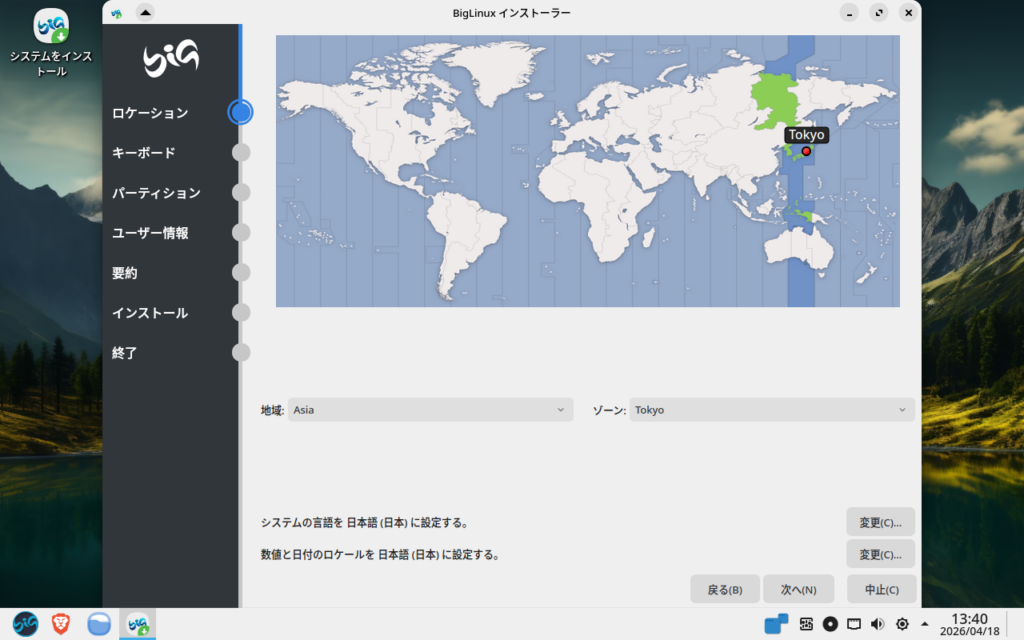This screenshot has height=640, width=1024.
Task: Expand the ゾーン Tokyo dropdown
Action: [772, 410]
